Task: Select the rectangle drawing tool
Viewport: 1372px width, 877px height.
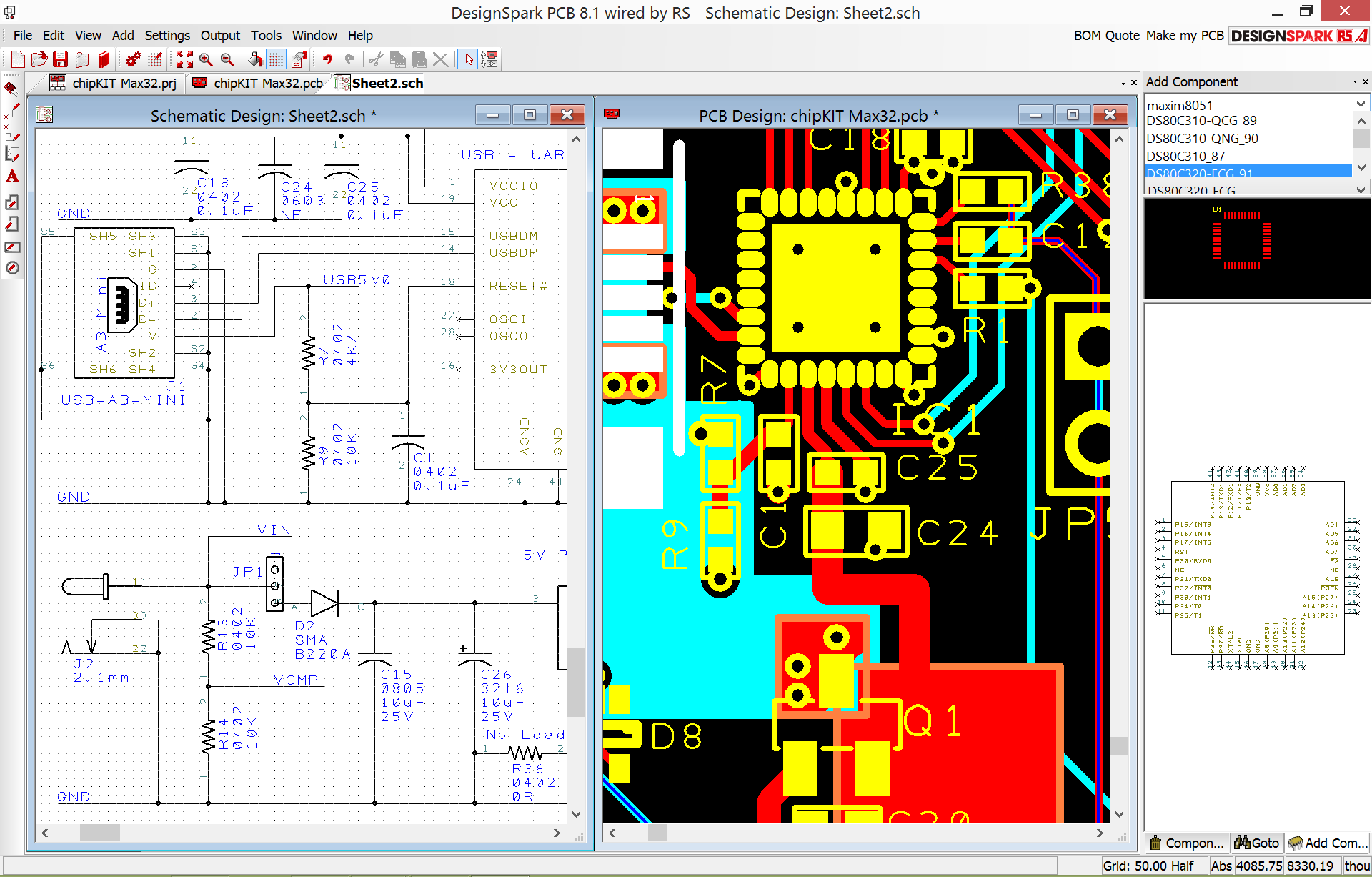Action: point(11,247)
